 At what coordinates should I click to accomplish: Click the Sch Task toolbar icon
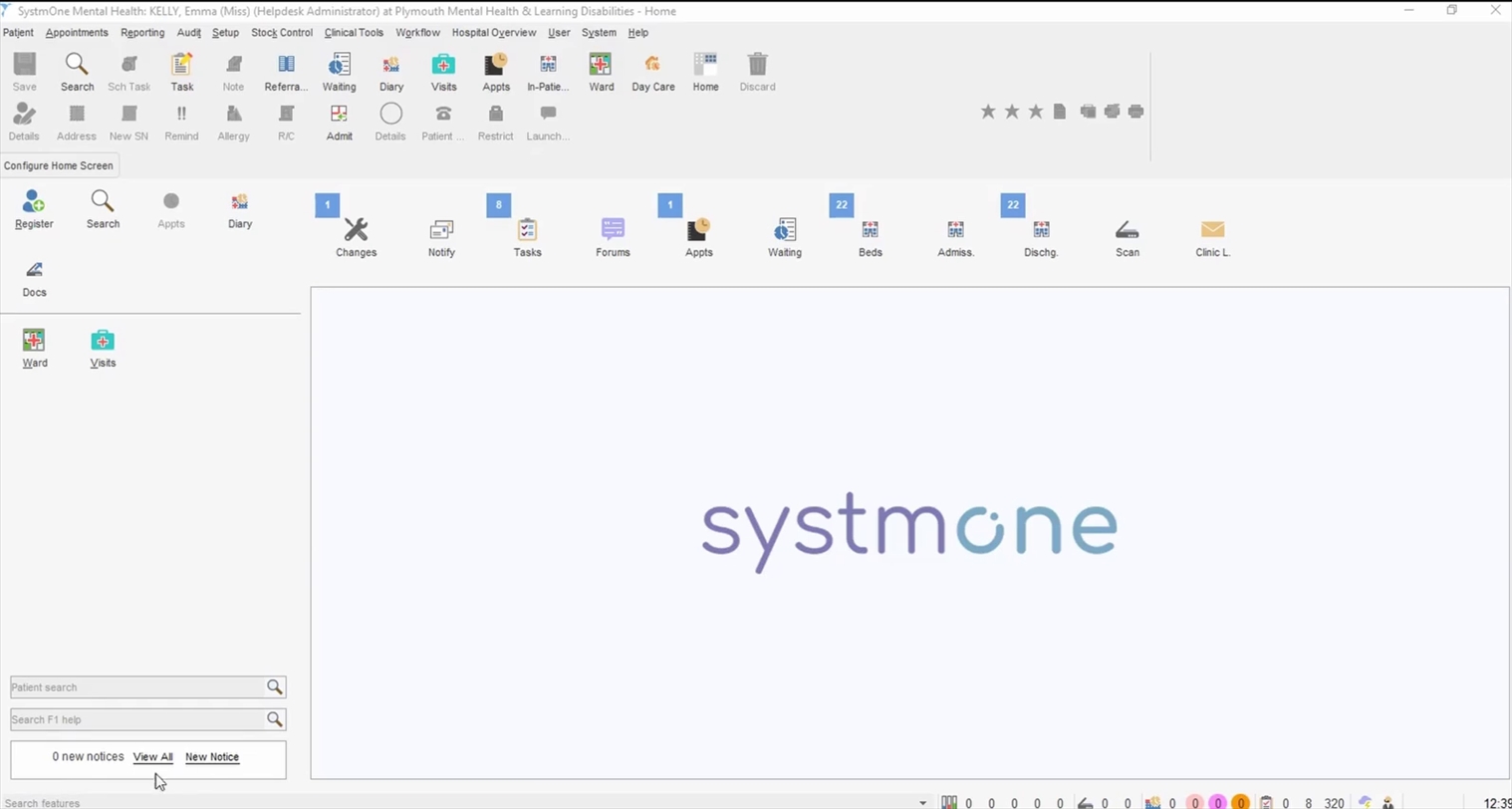coord(128,72)
